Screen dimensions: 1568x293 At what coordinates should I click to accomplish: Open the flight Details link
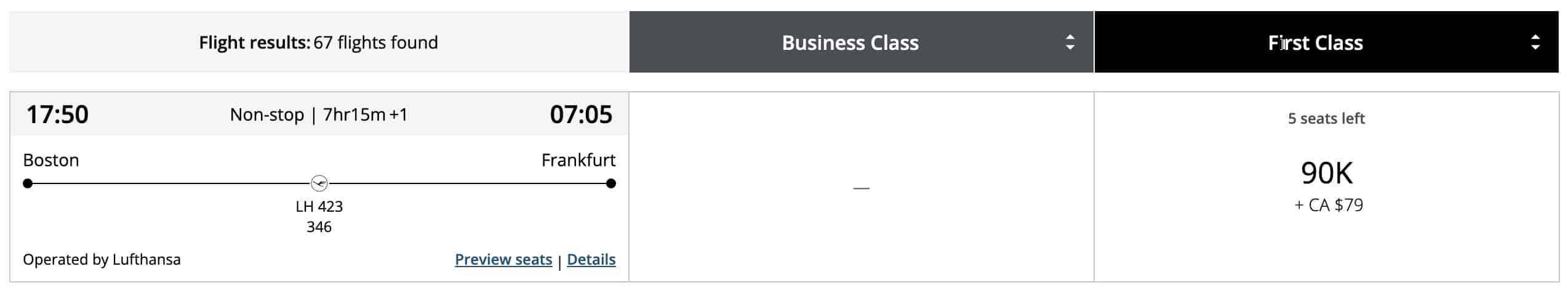591,260
